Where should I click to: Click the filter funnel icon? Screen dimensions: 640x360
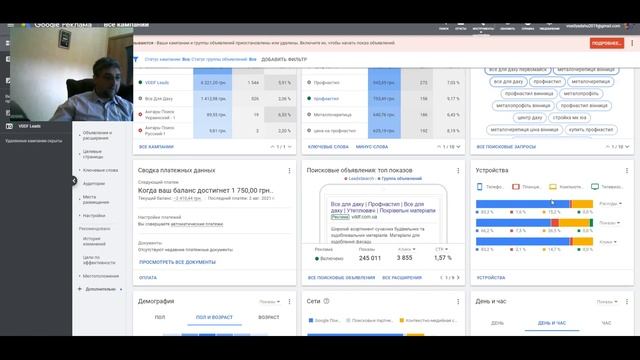pyautogui.click(x=136, y=59)
